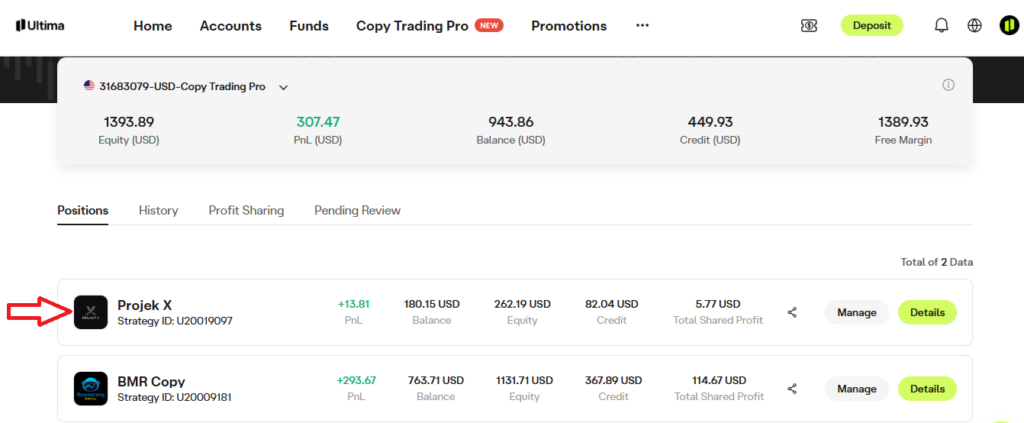
Task: Click BMR Copy balance 763.71 USD
Action: click(436, 380)
